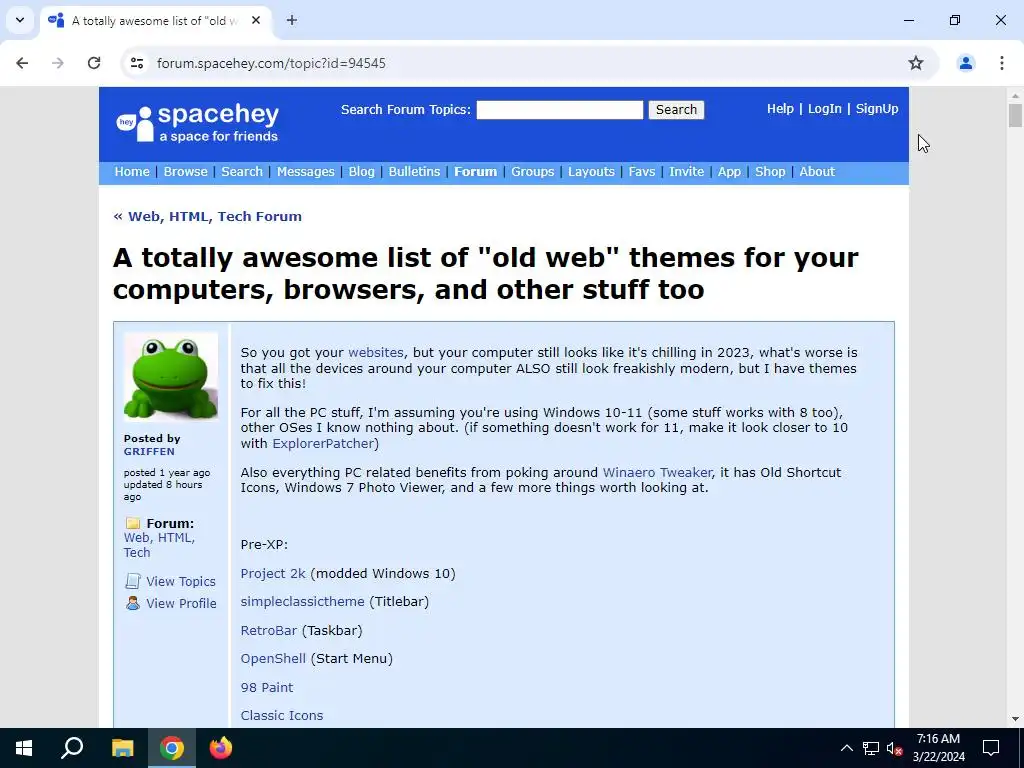Click the page vertical scrollbar thumb
Image resolution: width=1024 pixels, height=768 pixels.
pos(1015,116)
